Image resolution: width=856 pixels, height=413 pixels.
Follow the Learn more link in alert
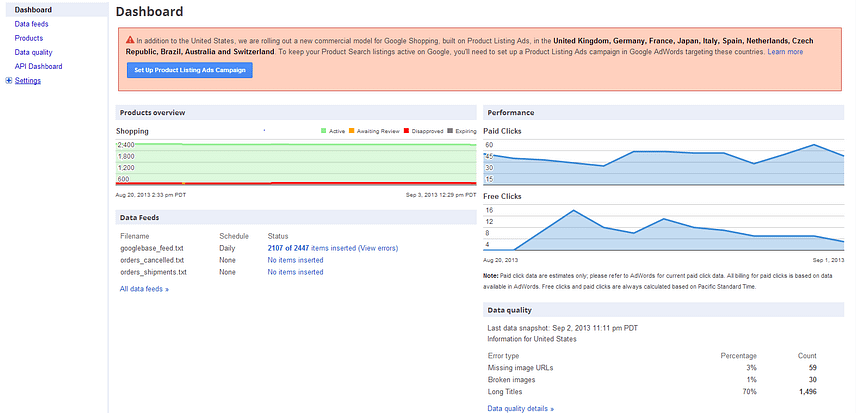coord(785,51)
